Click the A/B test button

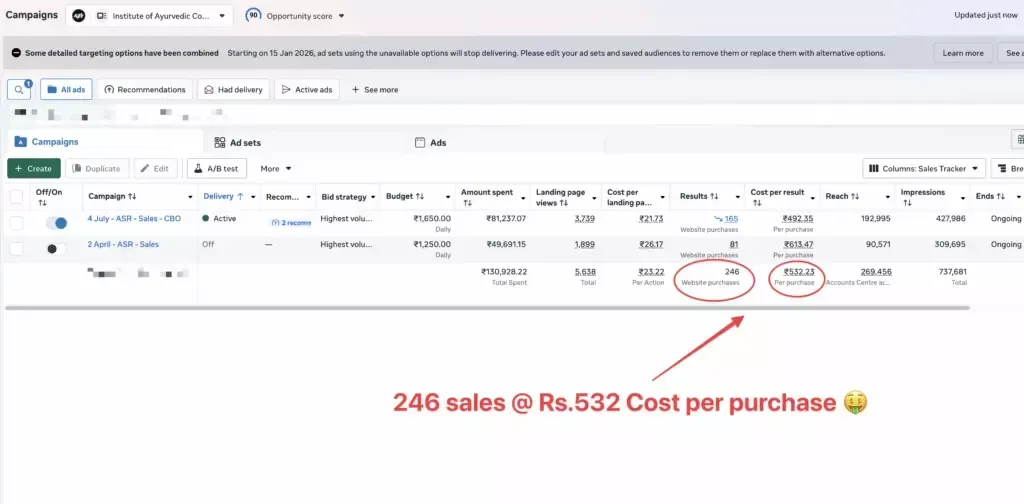217,168
